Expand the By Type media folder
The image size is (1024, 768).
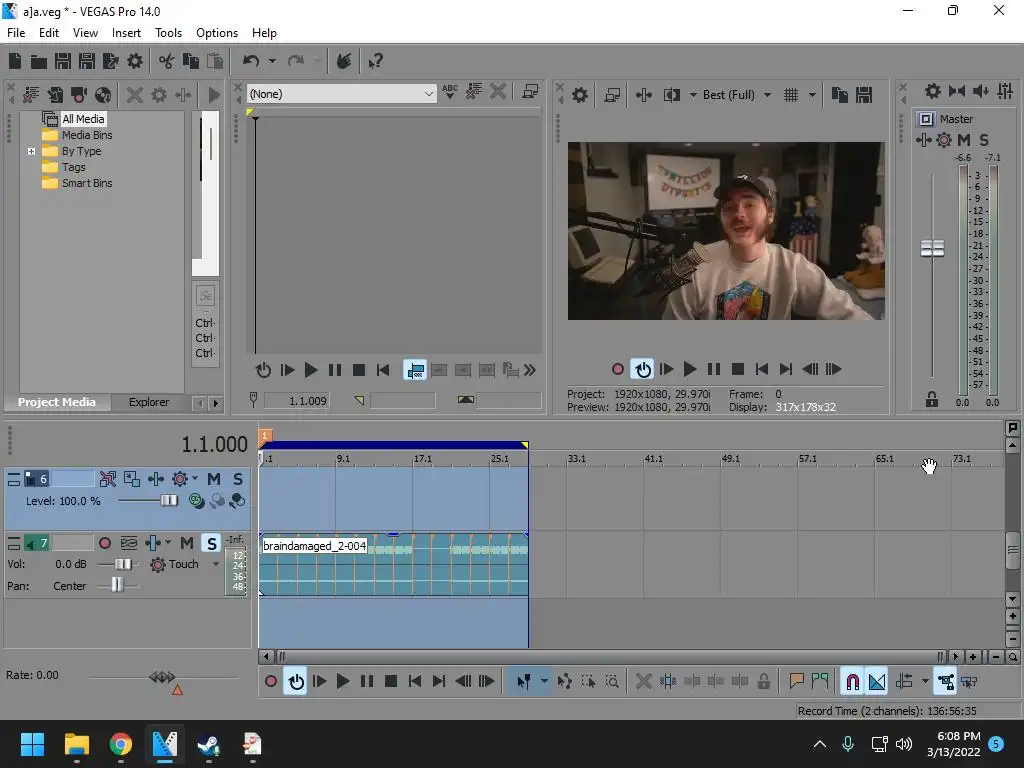tap(31, 152)
